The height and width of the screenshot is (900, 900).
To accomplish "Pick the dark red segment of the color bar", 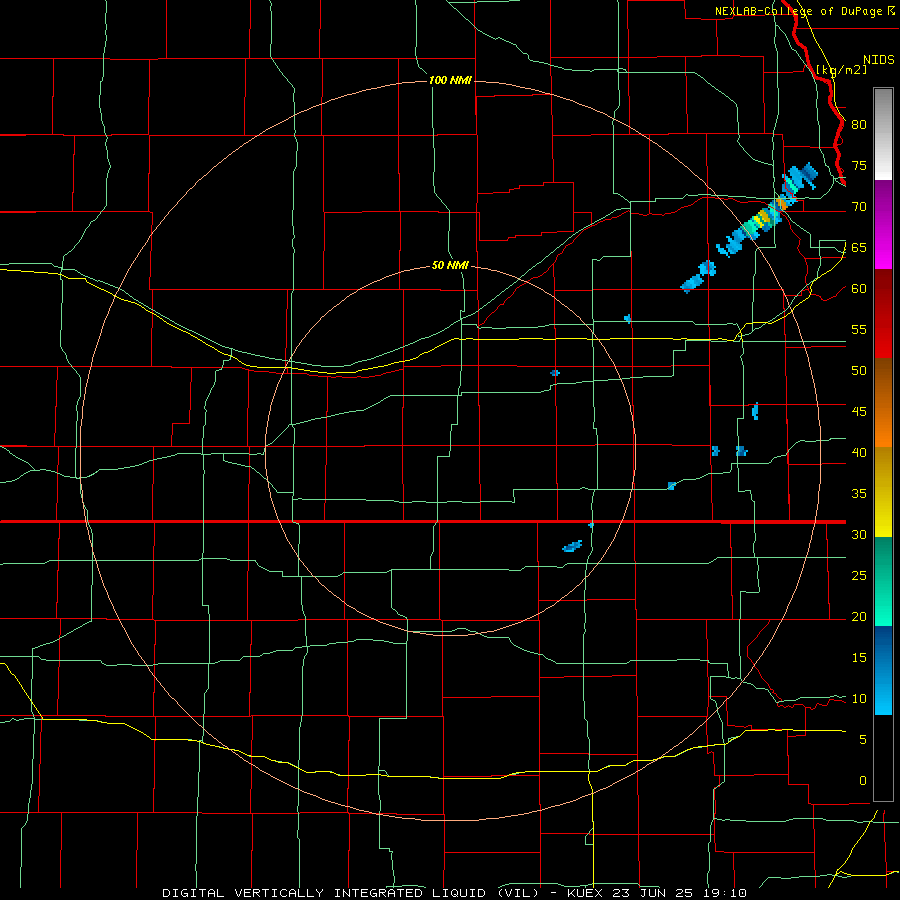I will point(883,313).
